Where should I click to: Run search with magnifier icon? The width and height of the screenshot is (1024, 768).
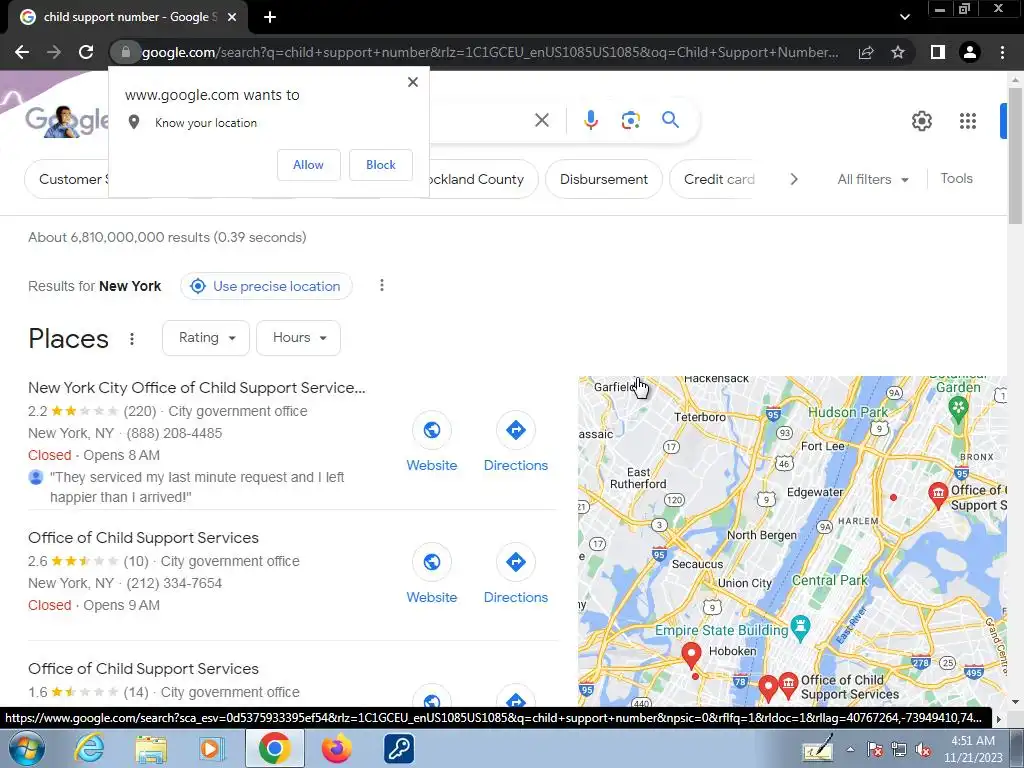[x=670, y=120]
